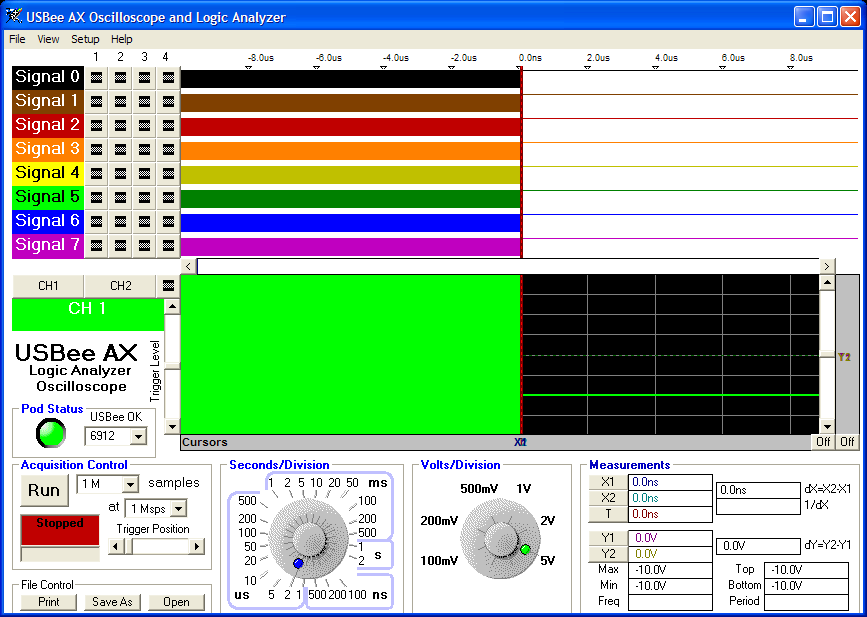
Task: Click Signal 7 trigger setting in column 3
Action: pos(144,245)
